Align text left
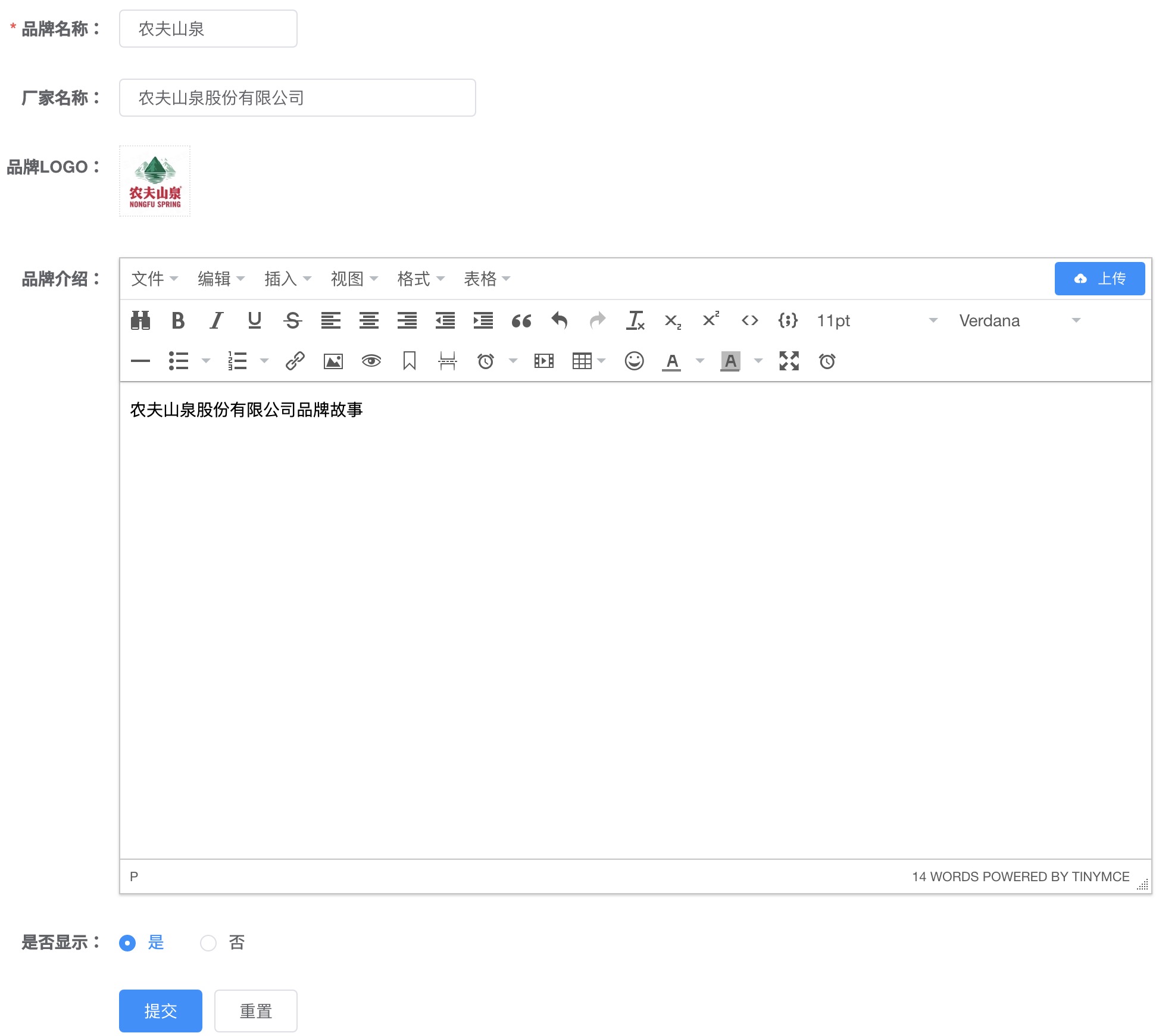 pyautogui.click(x=331, y=320)
